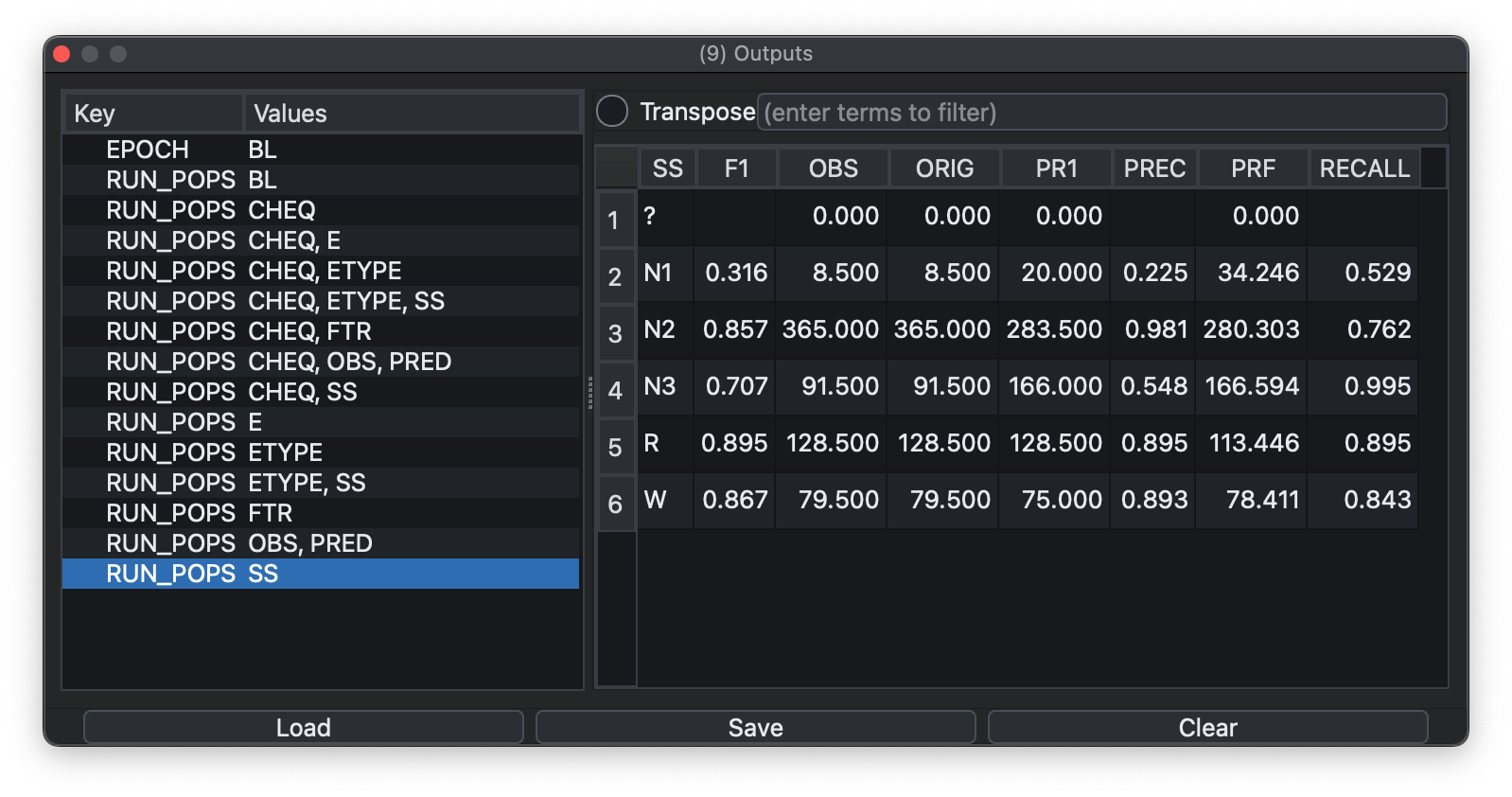This screenshot has width=1512, height=797.
Task: Select the RUN_POPS CHEQ, SS row
Action: (x=321, y=392)
